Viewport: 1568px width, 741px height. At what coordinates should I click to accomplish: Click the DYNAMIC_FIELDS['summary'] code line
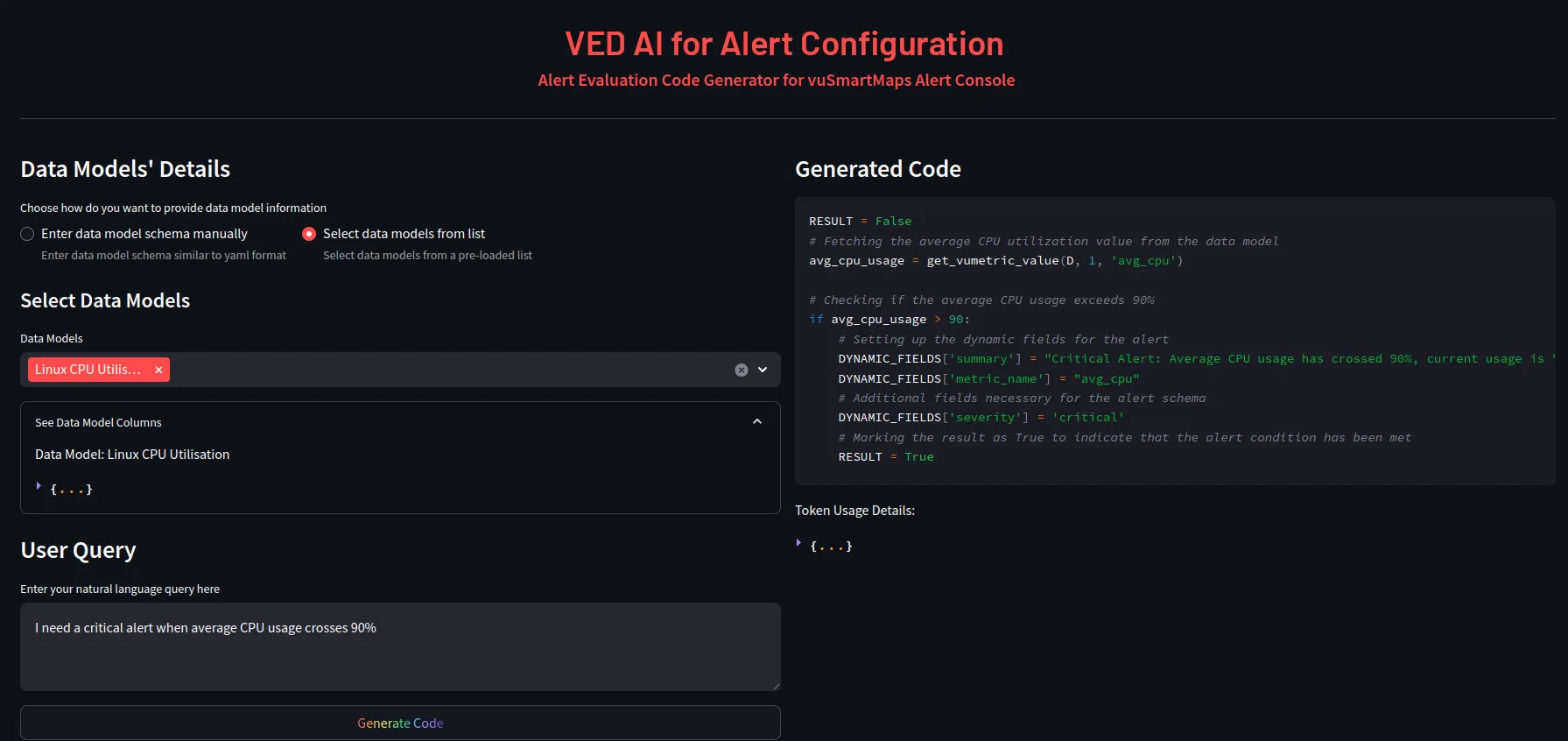[x=1196, y=359]
